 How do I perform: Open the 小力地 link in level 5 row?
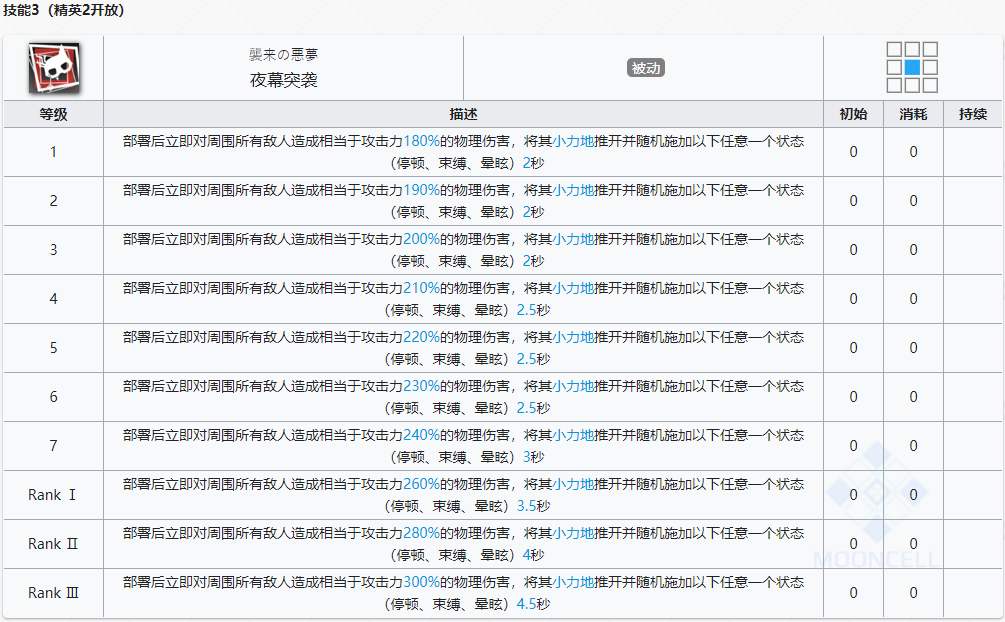coord(574,337)
